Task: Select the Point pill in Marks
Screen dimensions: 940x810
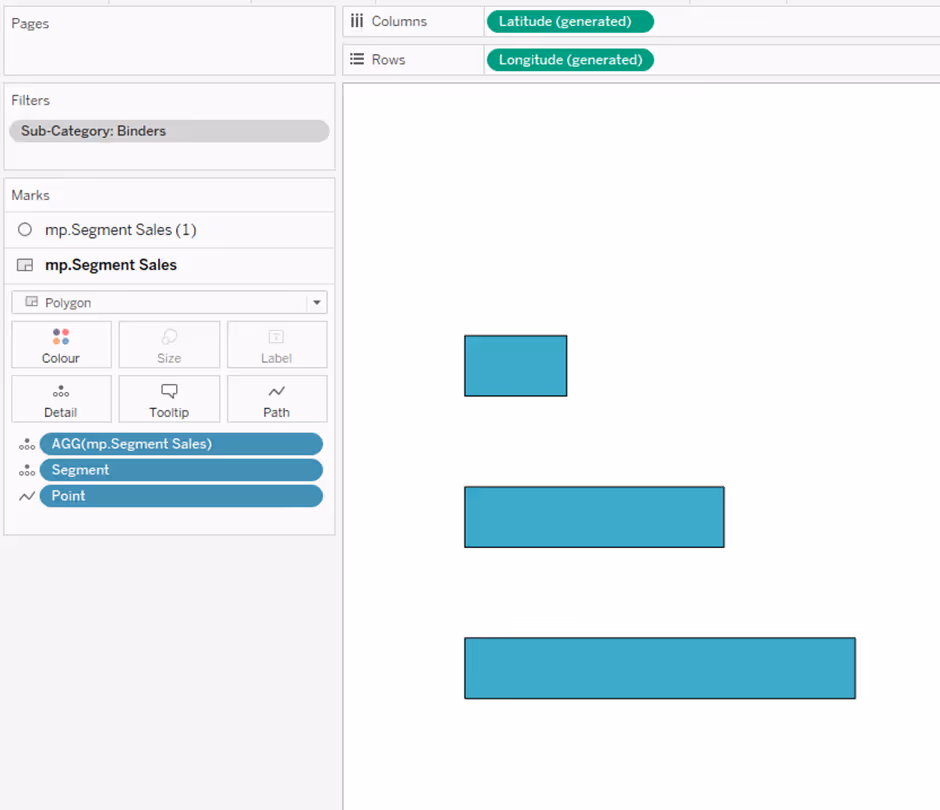Action: (181, 496)
